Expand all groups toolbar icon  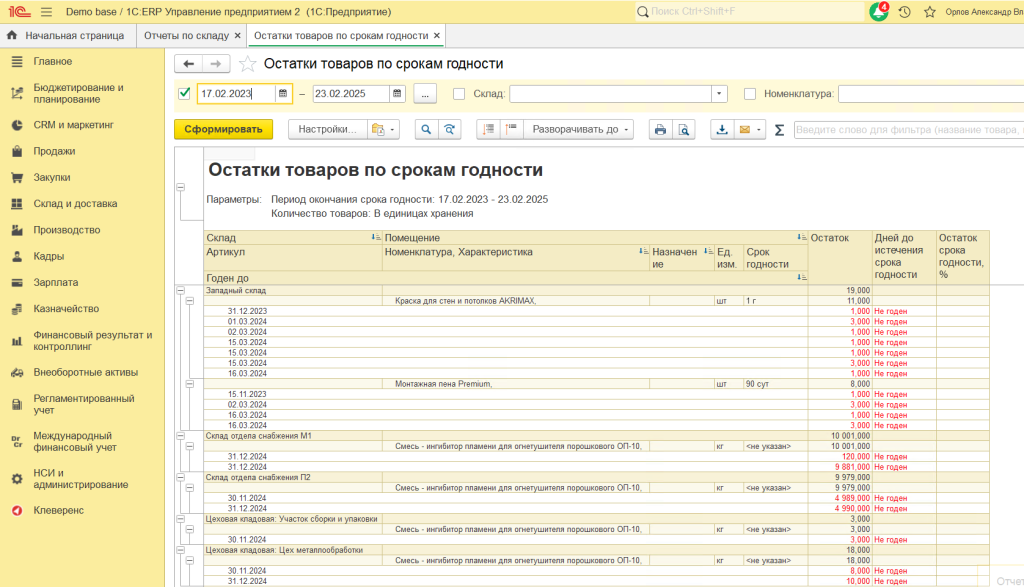(511, 129)
